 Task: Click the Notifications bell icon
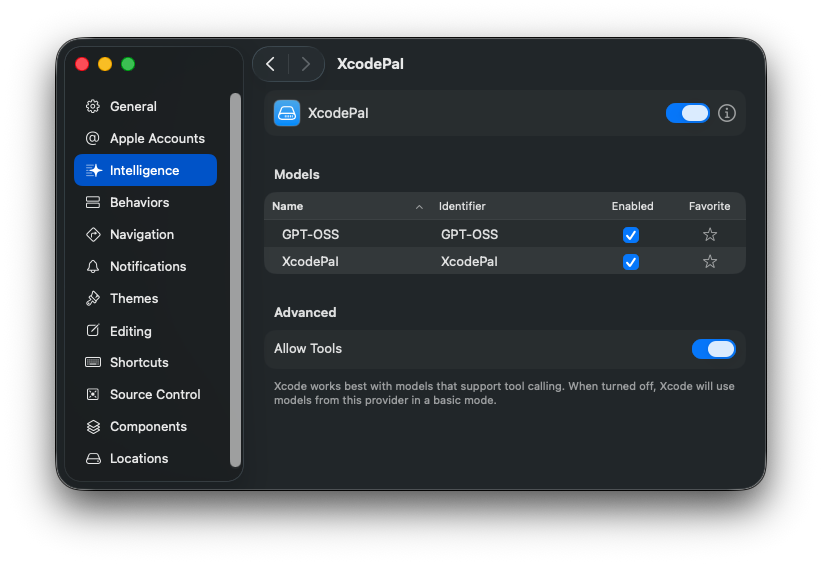click(93, 266)
